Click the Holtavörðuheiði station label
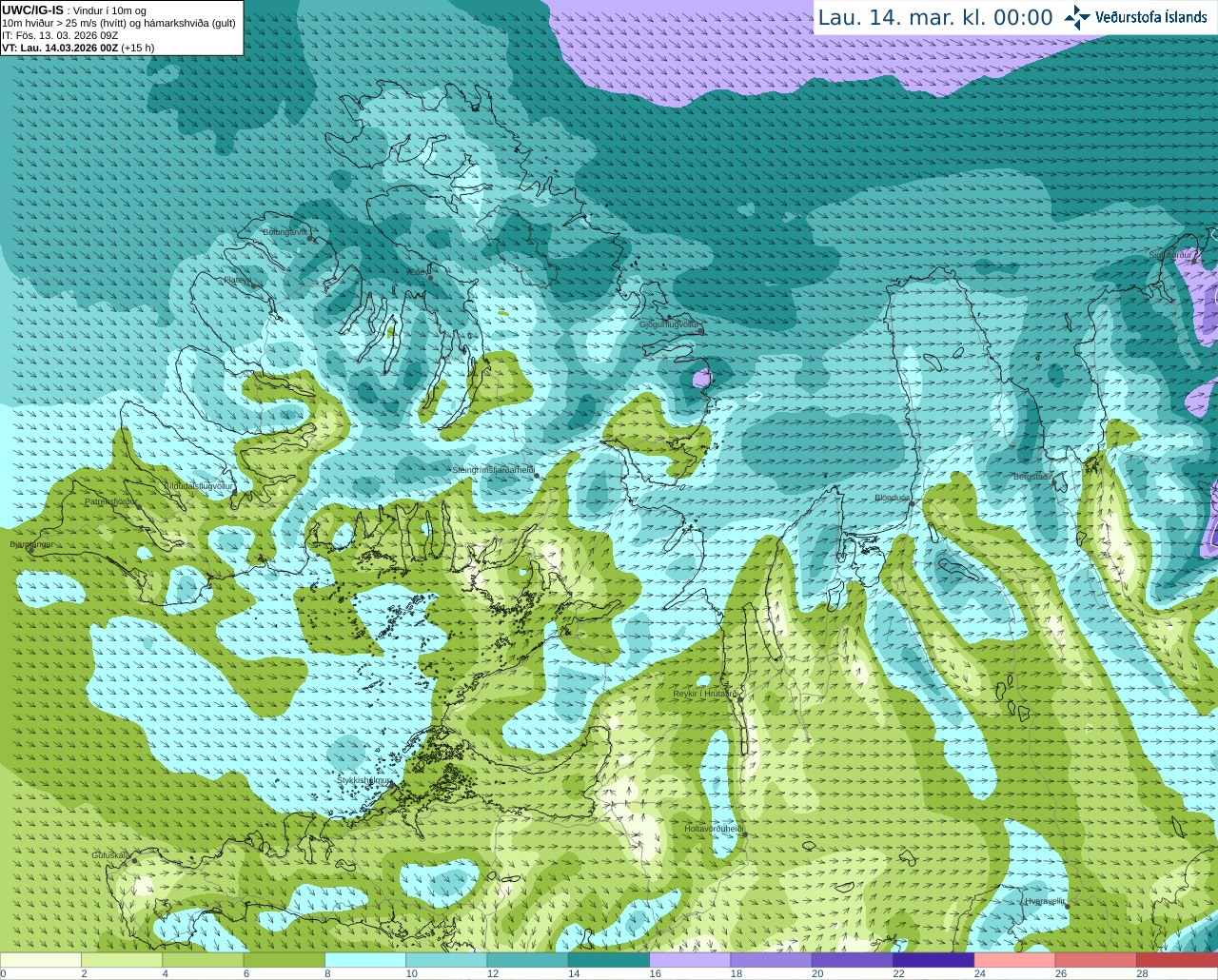Image resolution: width=1218 pixels, height=980 pixels. 713,829
